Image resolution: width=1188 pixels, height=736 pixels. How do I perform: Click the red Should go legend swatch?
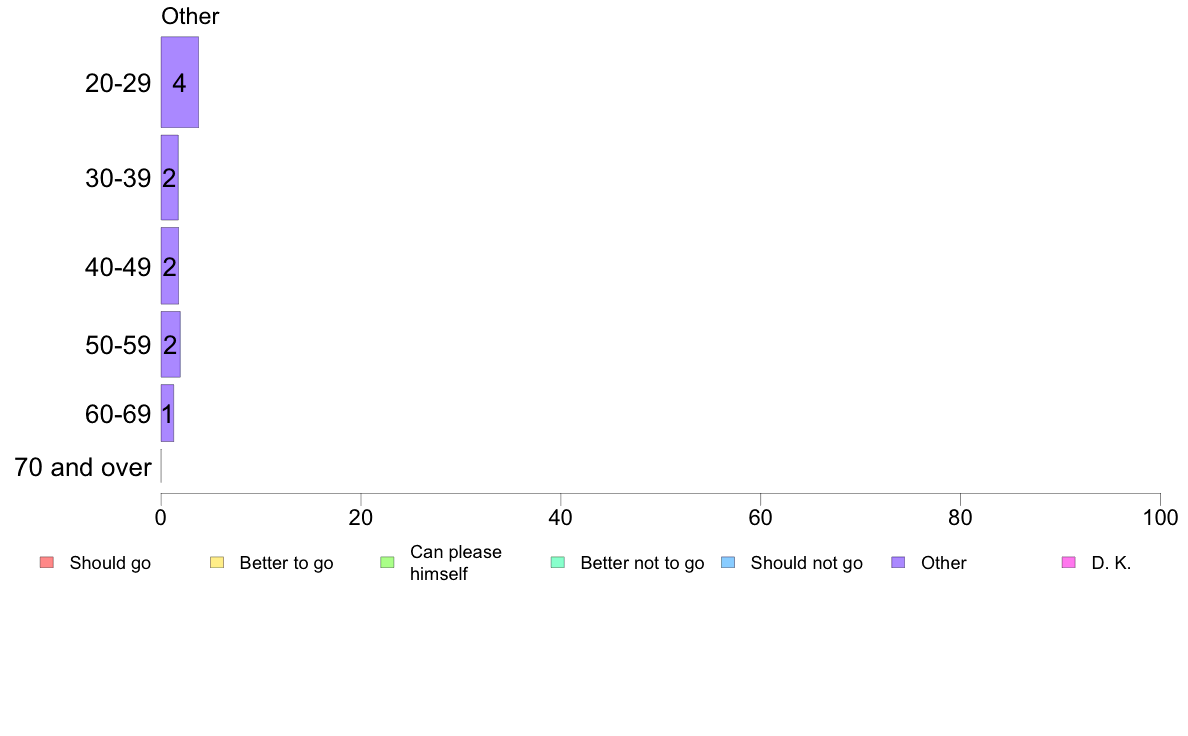click(47, 562)
